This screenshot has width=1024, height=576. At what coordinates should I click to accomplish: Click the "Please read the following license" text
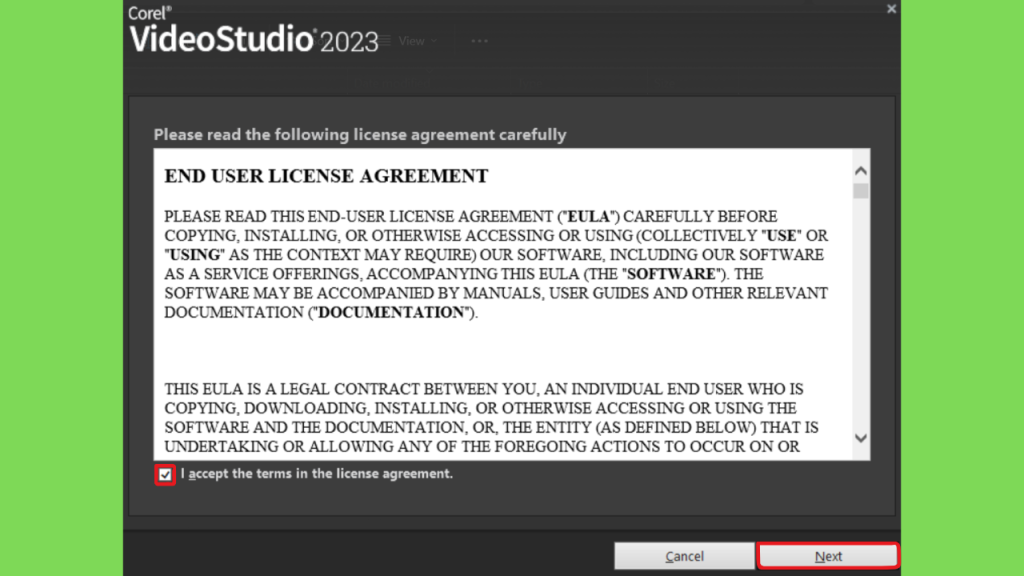pyautogui.click(x=360, y=135)
